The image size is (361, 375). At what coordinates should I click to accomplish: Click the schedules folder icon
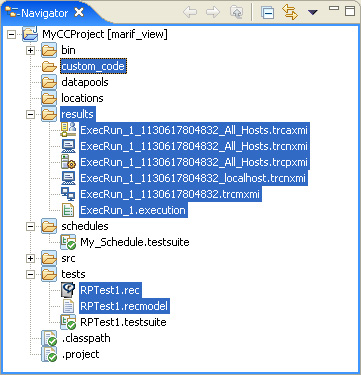tap(49, 226)
